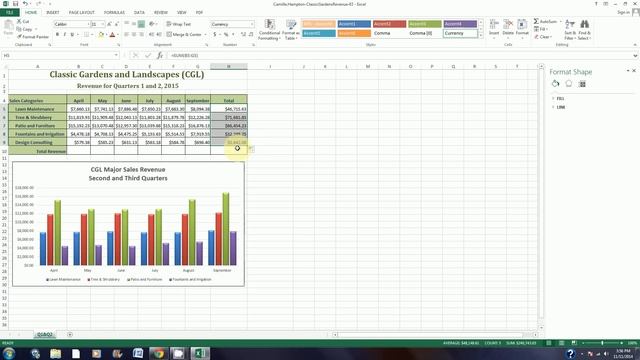Open the Name Box dropdown arrow
The height and width of the screenshot is (360, 640).
[116, 55]
